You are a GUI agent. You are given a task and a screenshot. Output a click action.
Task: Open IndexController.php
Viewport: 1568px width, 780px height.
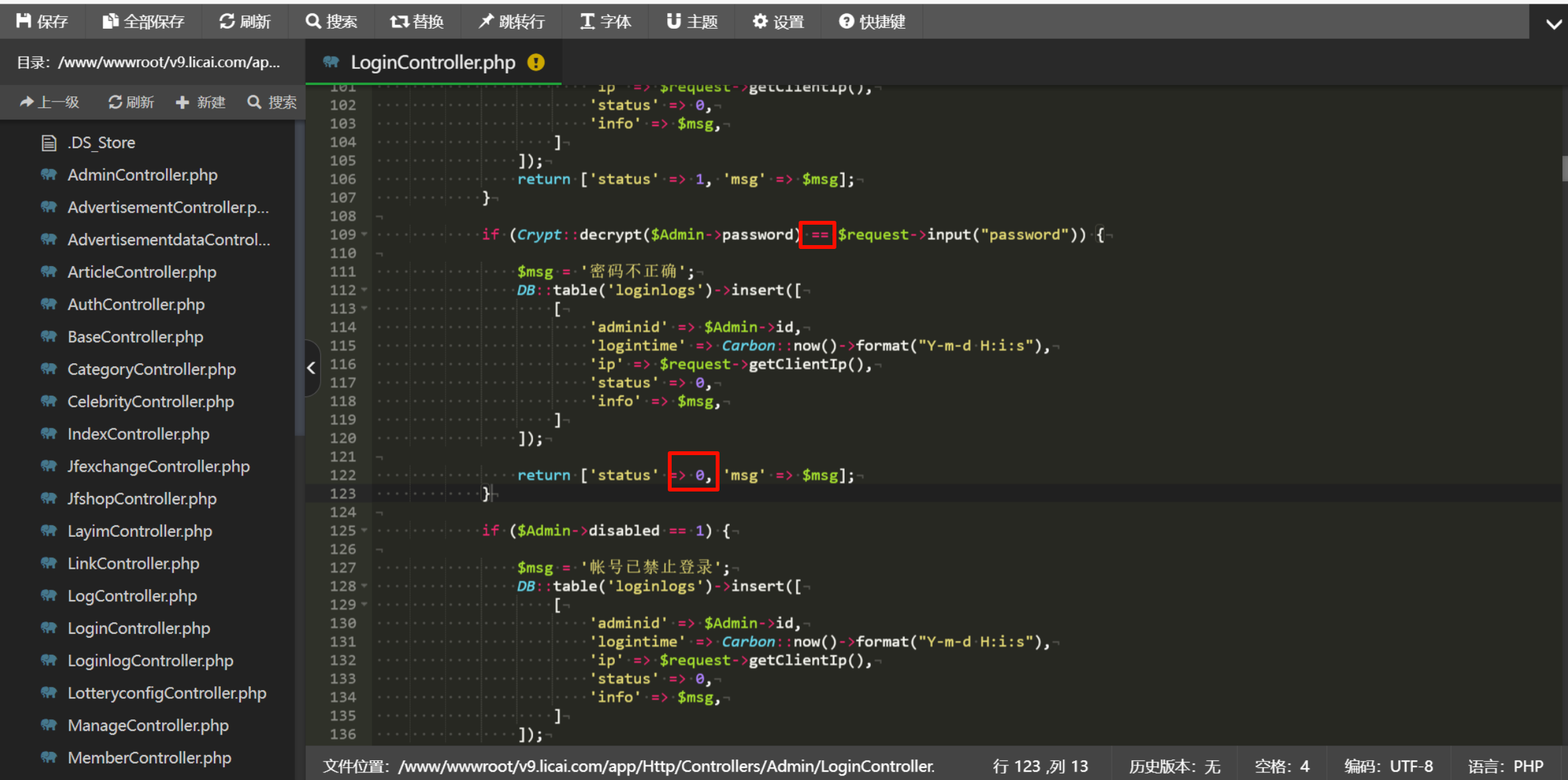point(139,434)
